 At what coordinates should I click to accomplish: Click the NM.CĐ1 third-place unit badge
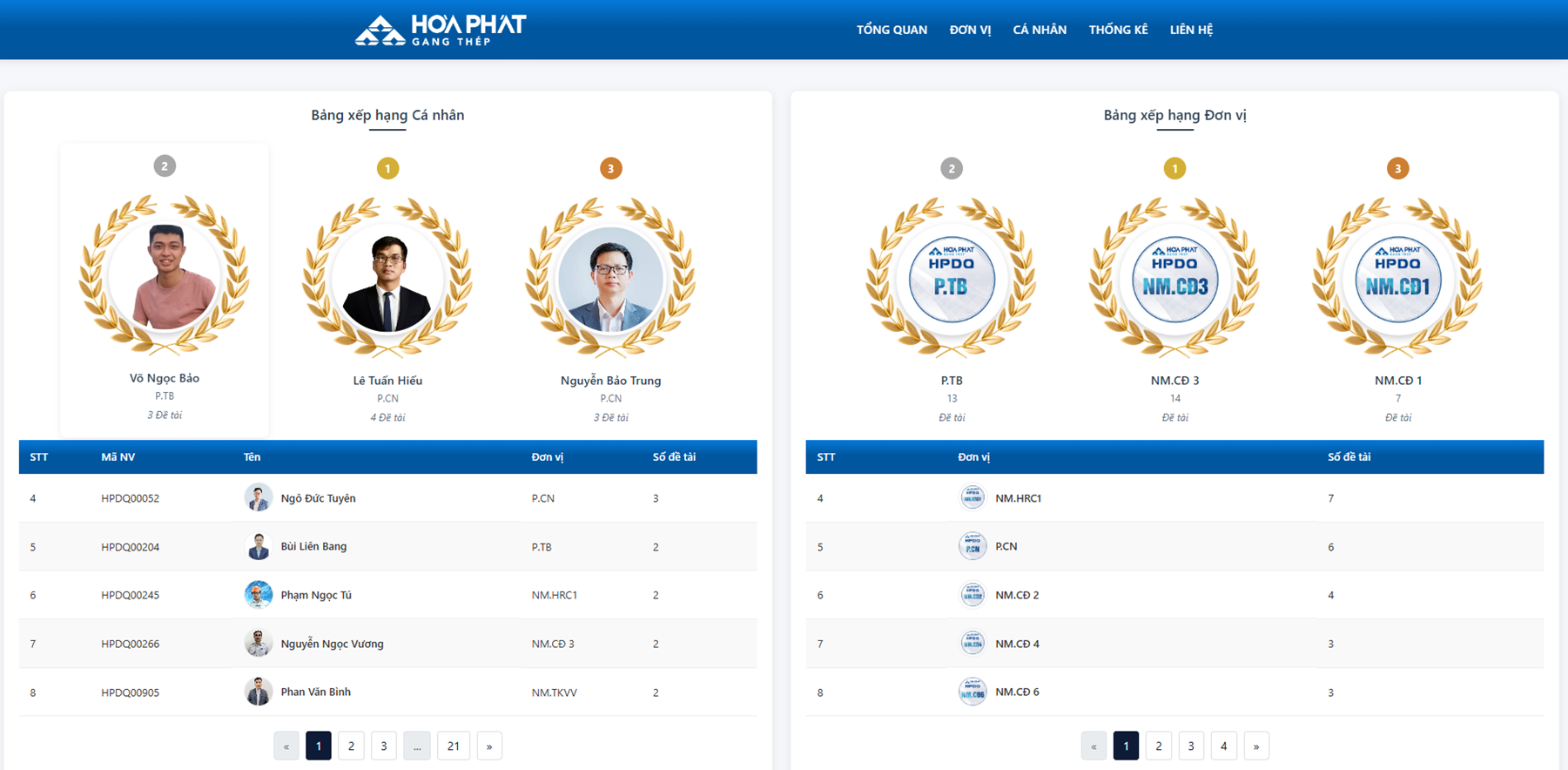pos(1397,279)
